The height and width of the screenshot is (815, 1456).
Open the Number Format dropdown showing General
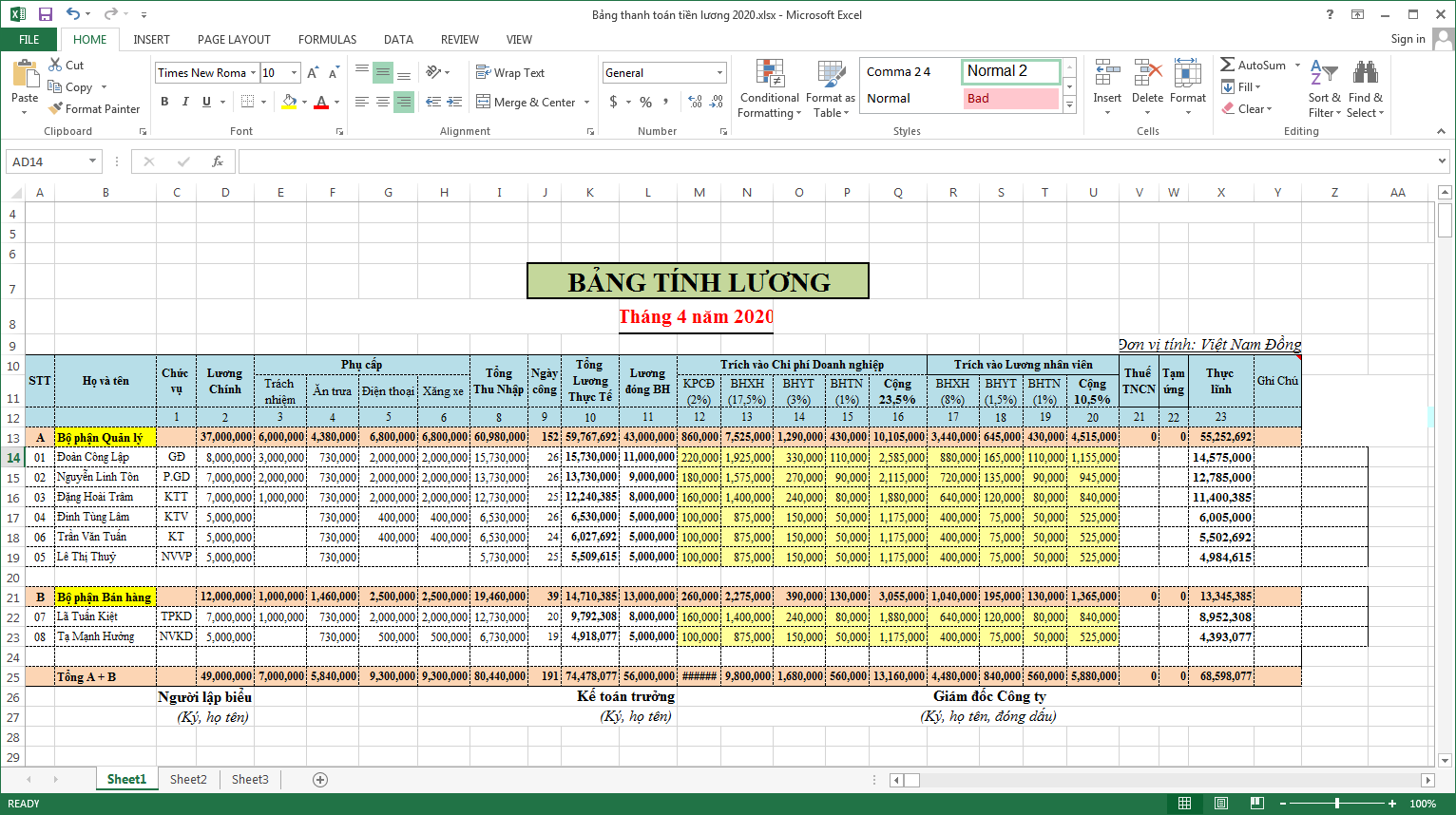pos(719,72)
